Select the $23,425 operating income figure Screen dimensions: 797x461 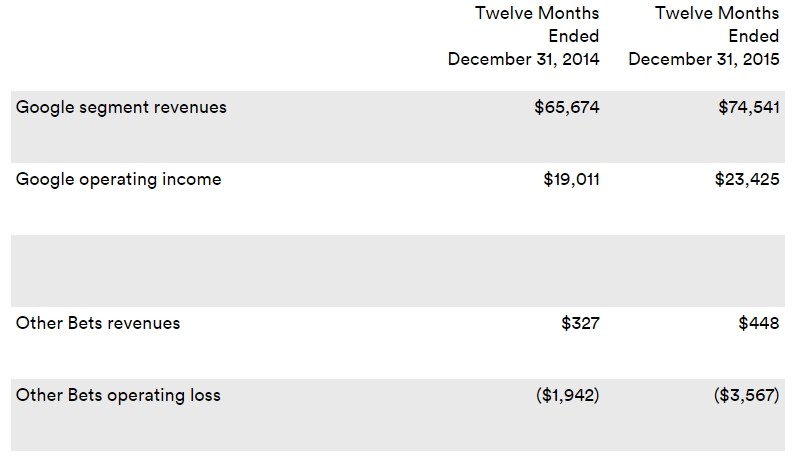(x=748, y=180)
